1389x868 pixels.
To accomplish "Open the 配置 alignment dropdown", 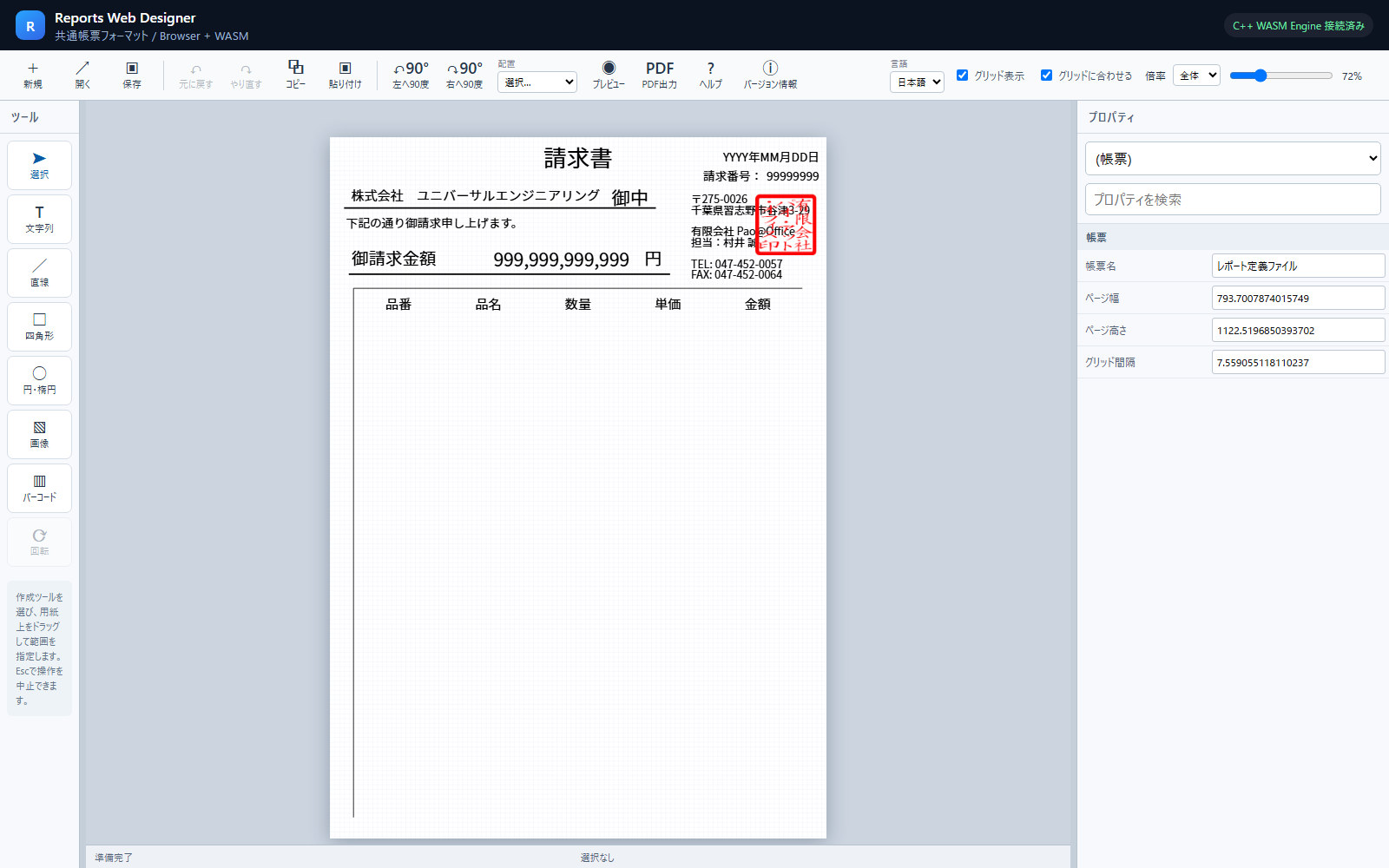I will [537, 82].
